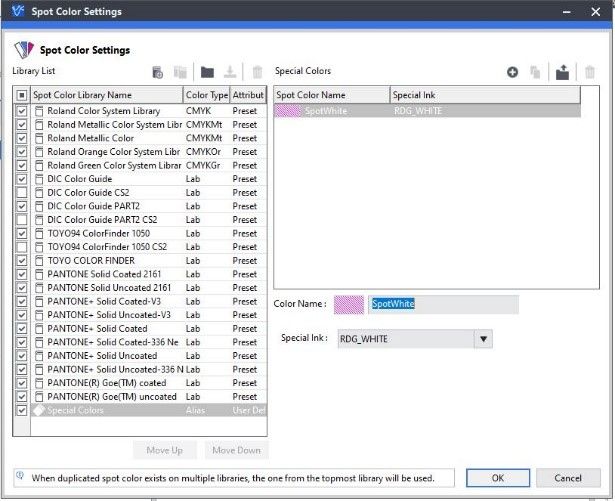Screen dimensions: 615x501
Task: Click the Cancel button
Action: [x=568, y=478]
